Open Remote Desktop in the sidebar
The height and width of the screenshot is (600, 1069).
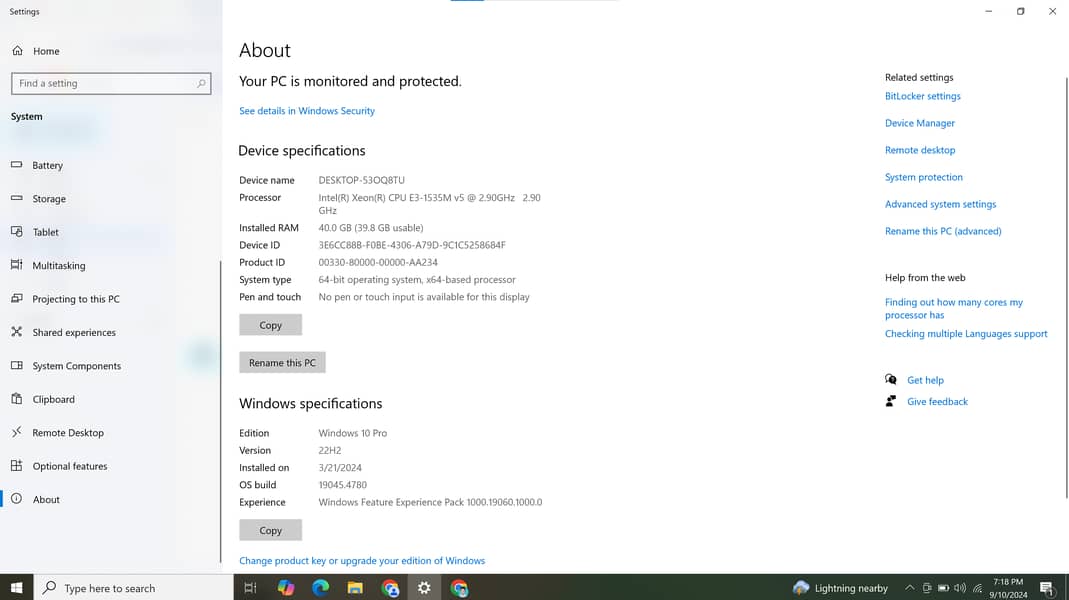click(x=67, y=433)
